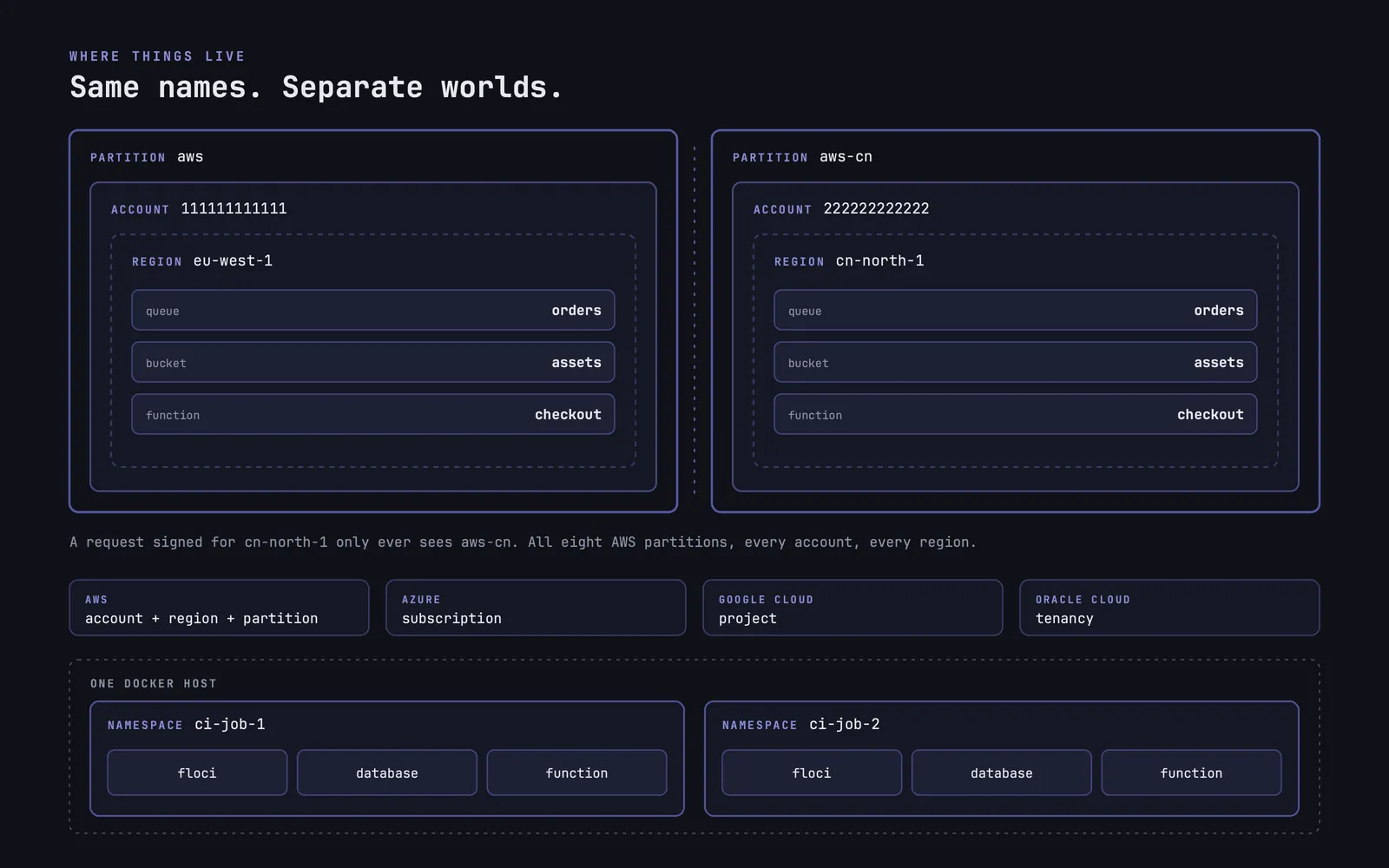Viewport: 1389px width, 868px height.
Task: Select the assets bucket row in eu-west-1
Action: click(373, 362)
